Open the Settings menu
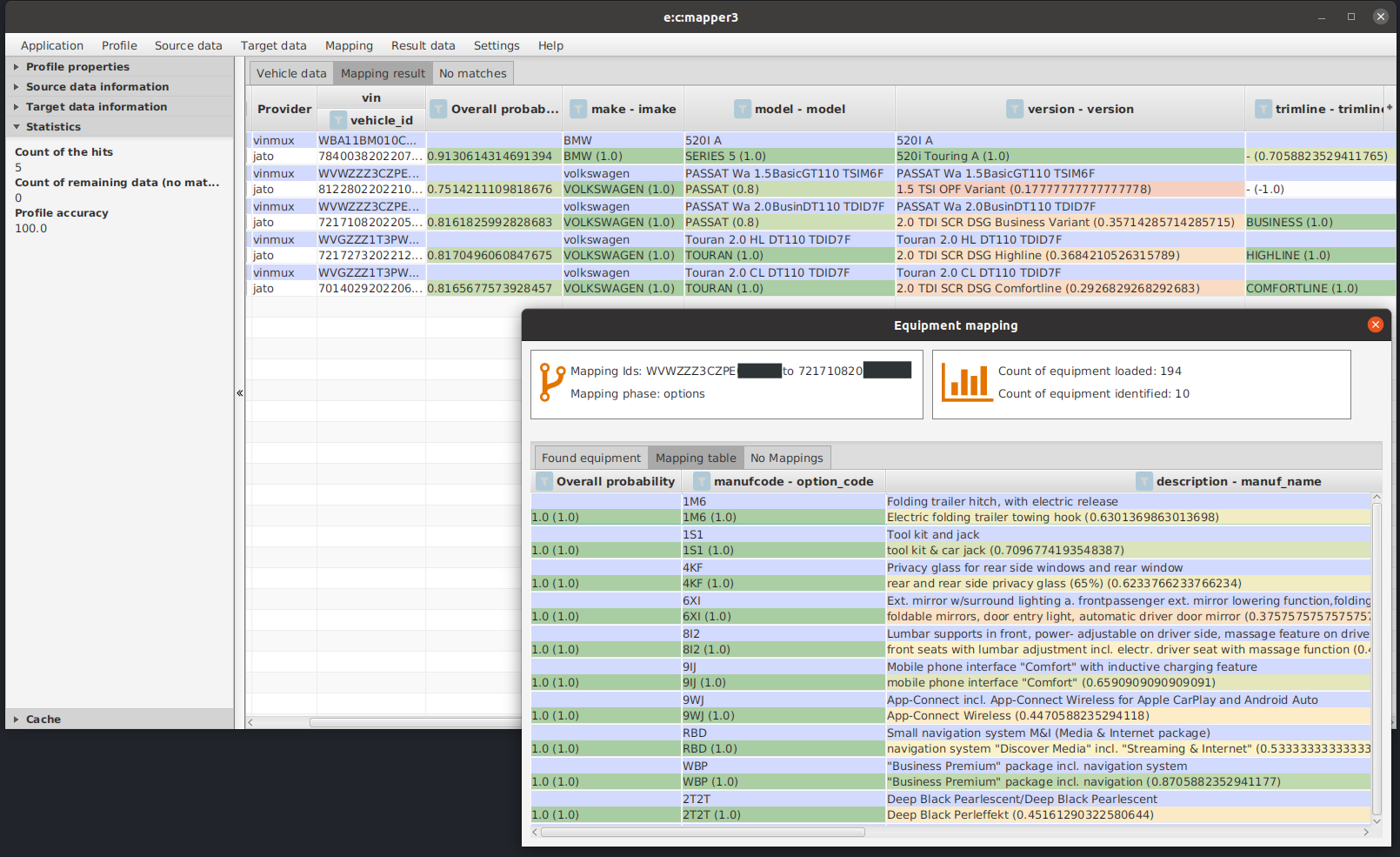 (x=497, y=46)
